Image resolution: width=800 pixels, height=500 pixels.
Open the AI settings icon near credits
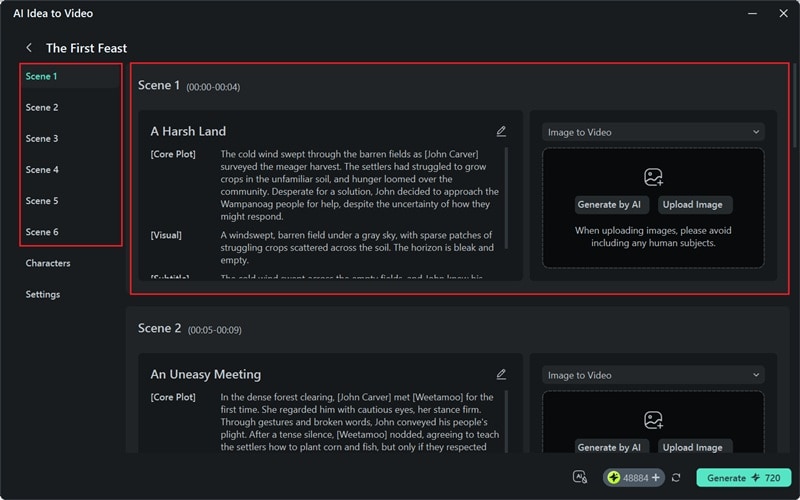[580, 477]
